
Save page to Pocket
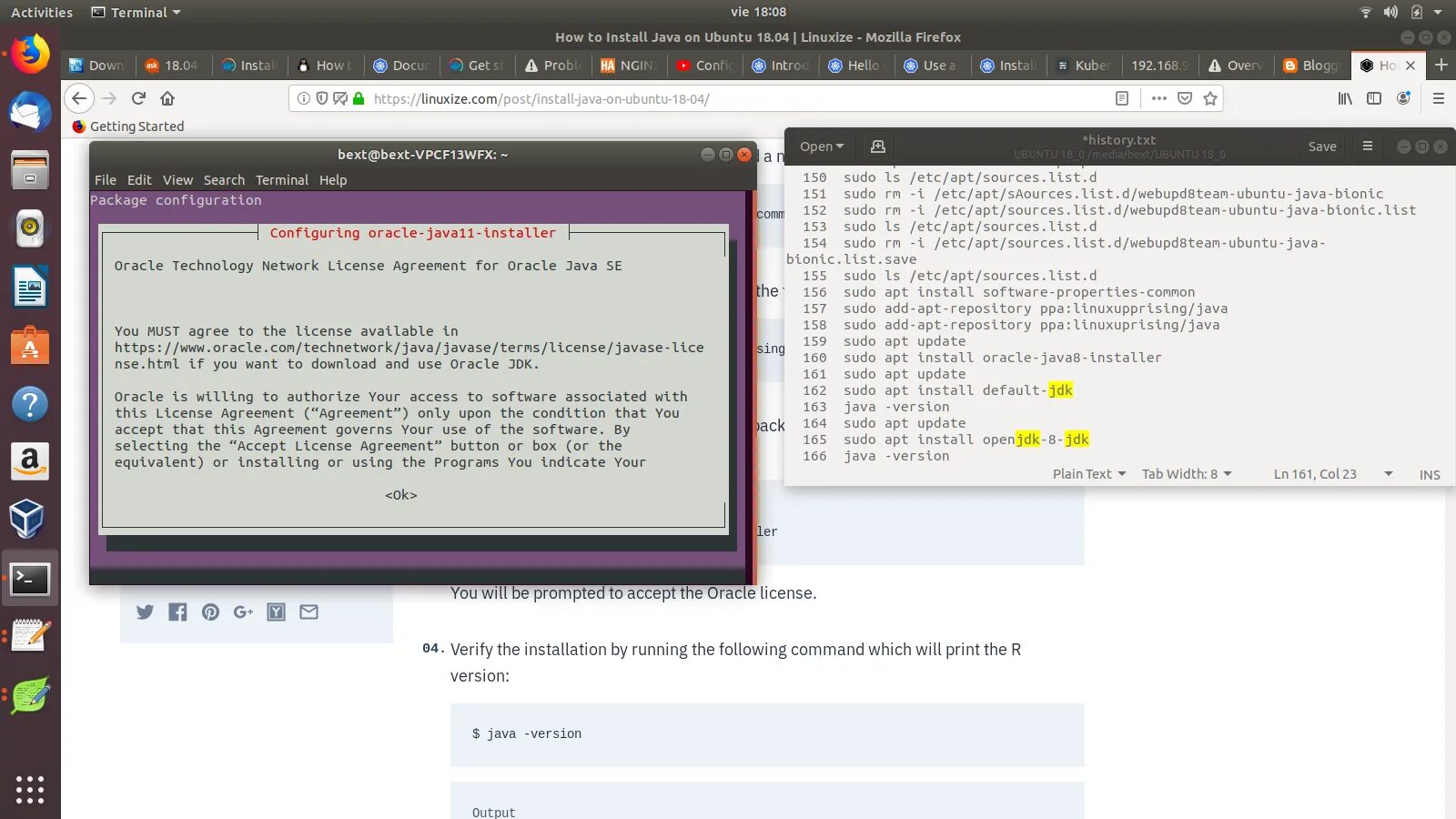(x=1185, y=98)
